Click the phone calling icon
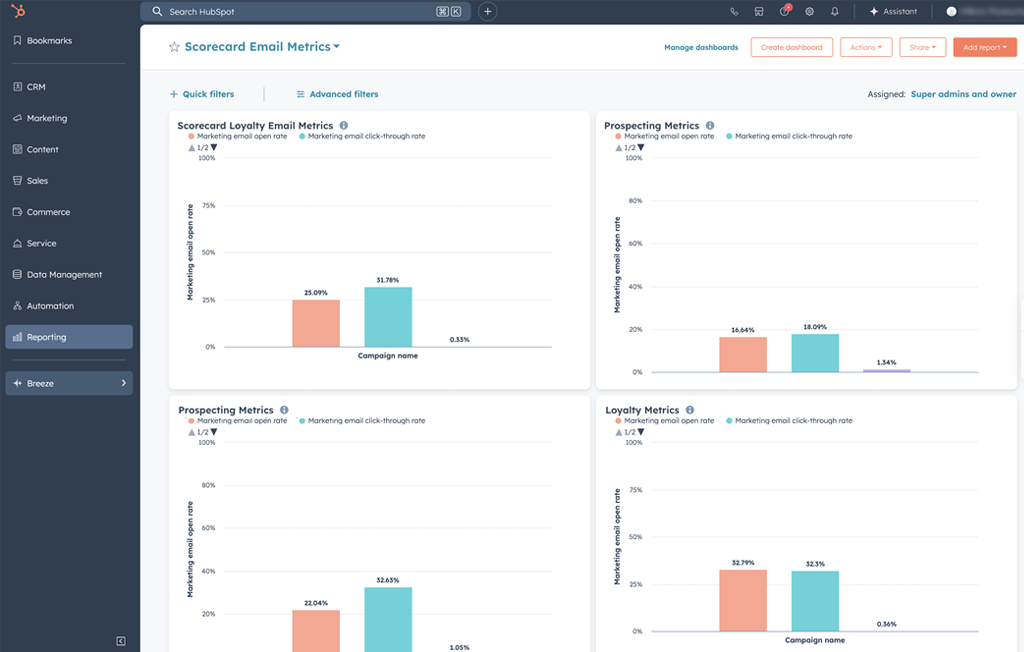The width and height of the screenshot is (1024, 652). 734,12
